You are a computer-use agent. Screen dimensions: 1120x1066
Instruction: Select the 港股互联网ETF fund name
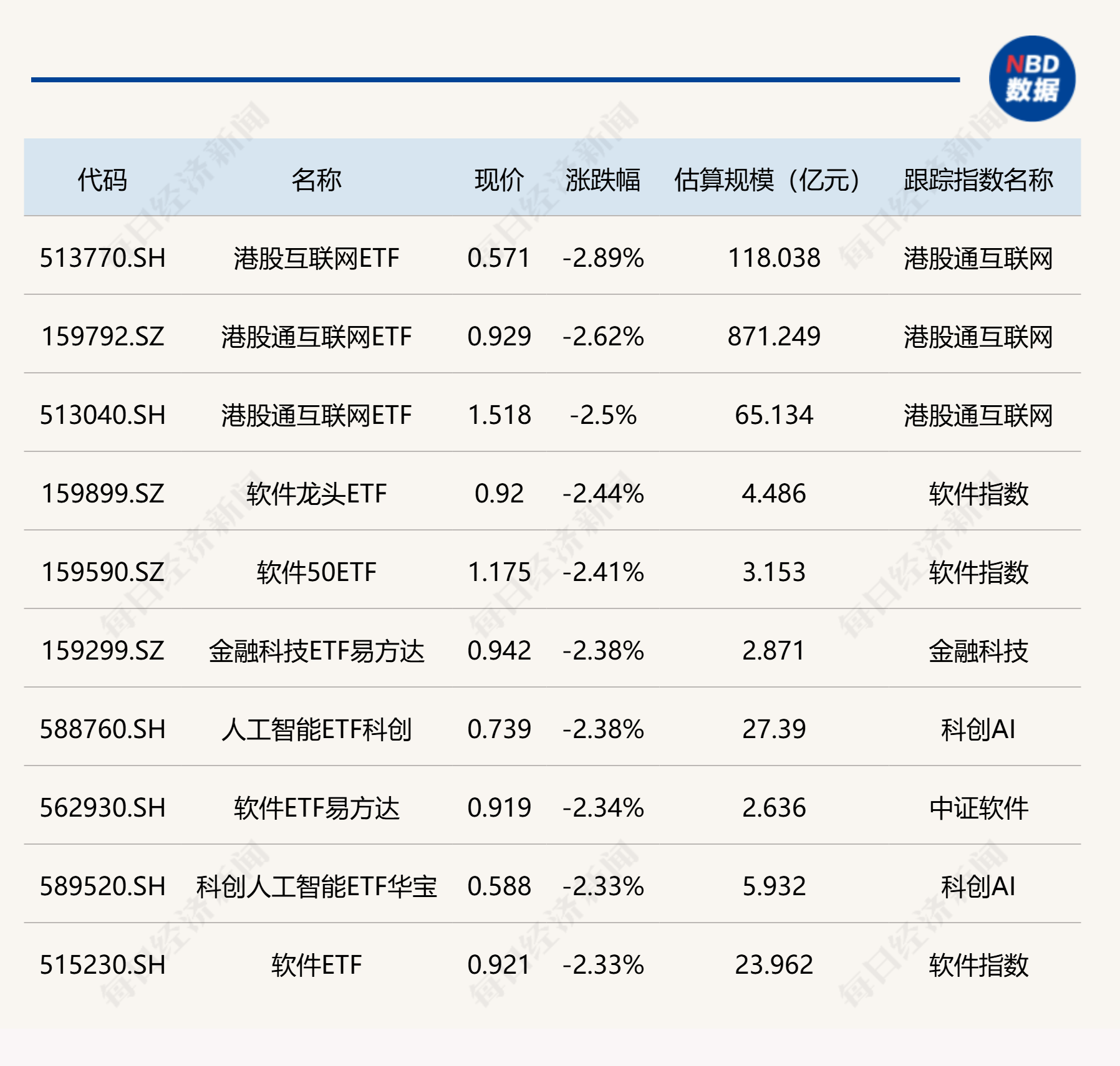316,258
